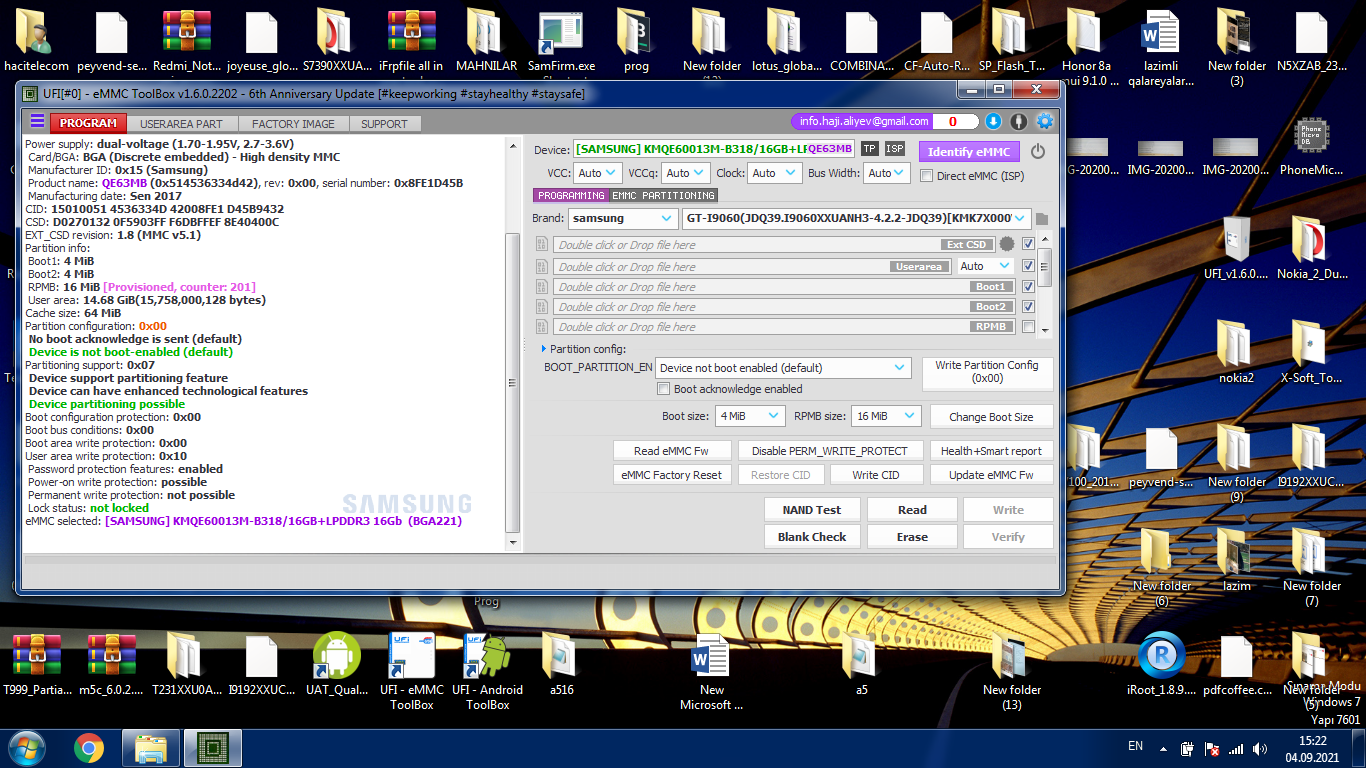Open the GT-I9060 model dropdown
Screen dimensions: 1366x768
pos(856,218)
